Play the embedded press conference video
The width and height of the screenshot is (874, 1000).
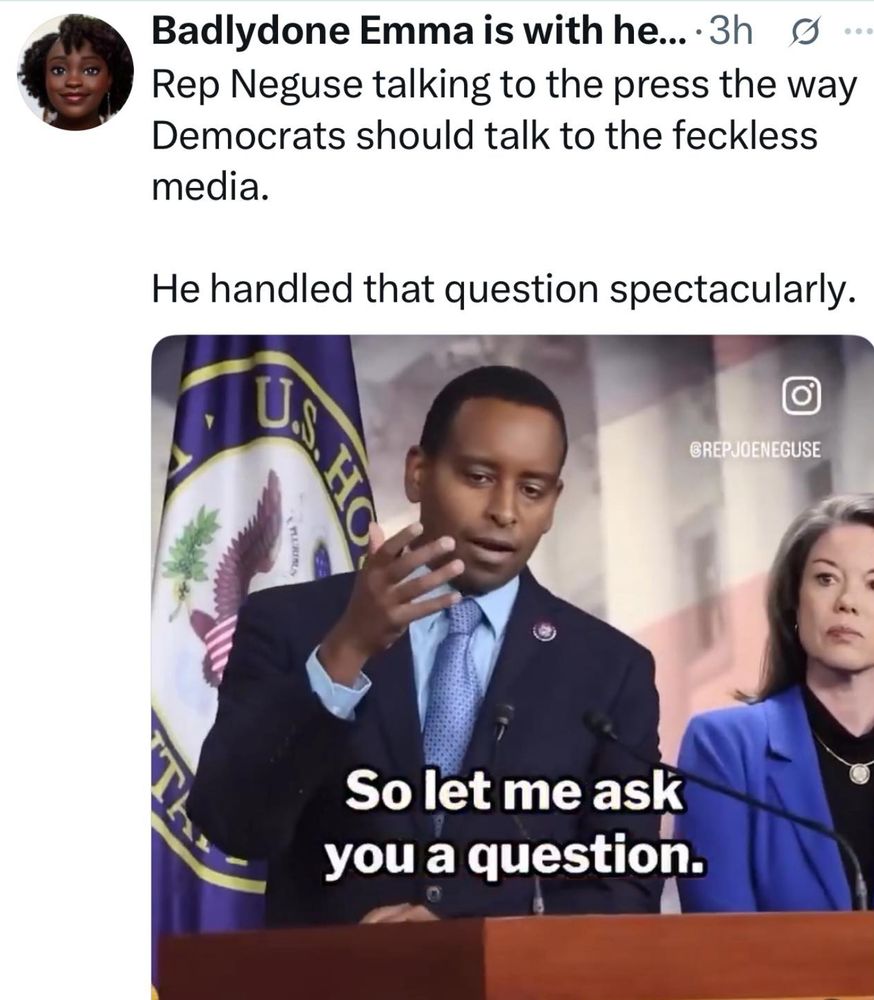(x=512, y=667)
